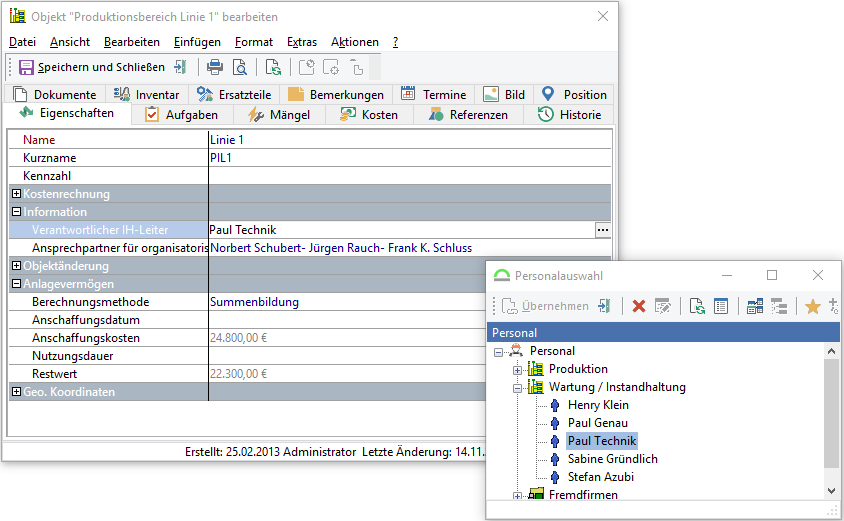844x521 pixels.
Task: Select the Eigenschaften tab
Action: tap(67, 113)
